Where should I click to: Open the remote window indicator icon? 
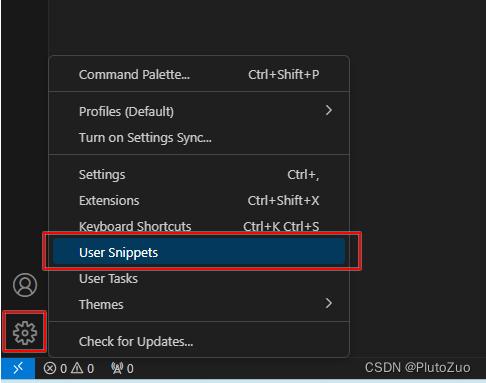click(18, 368)
